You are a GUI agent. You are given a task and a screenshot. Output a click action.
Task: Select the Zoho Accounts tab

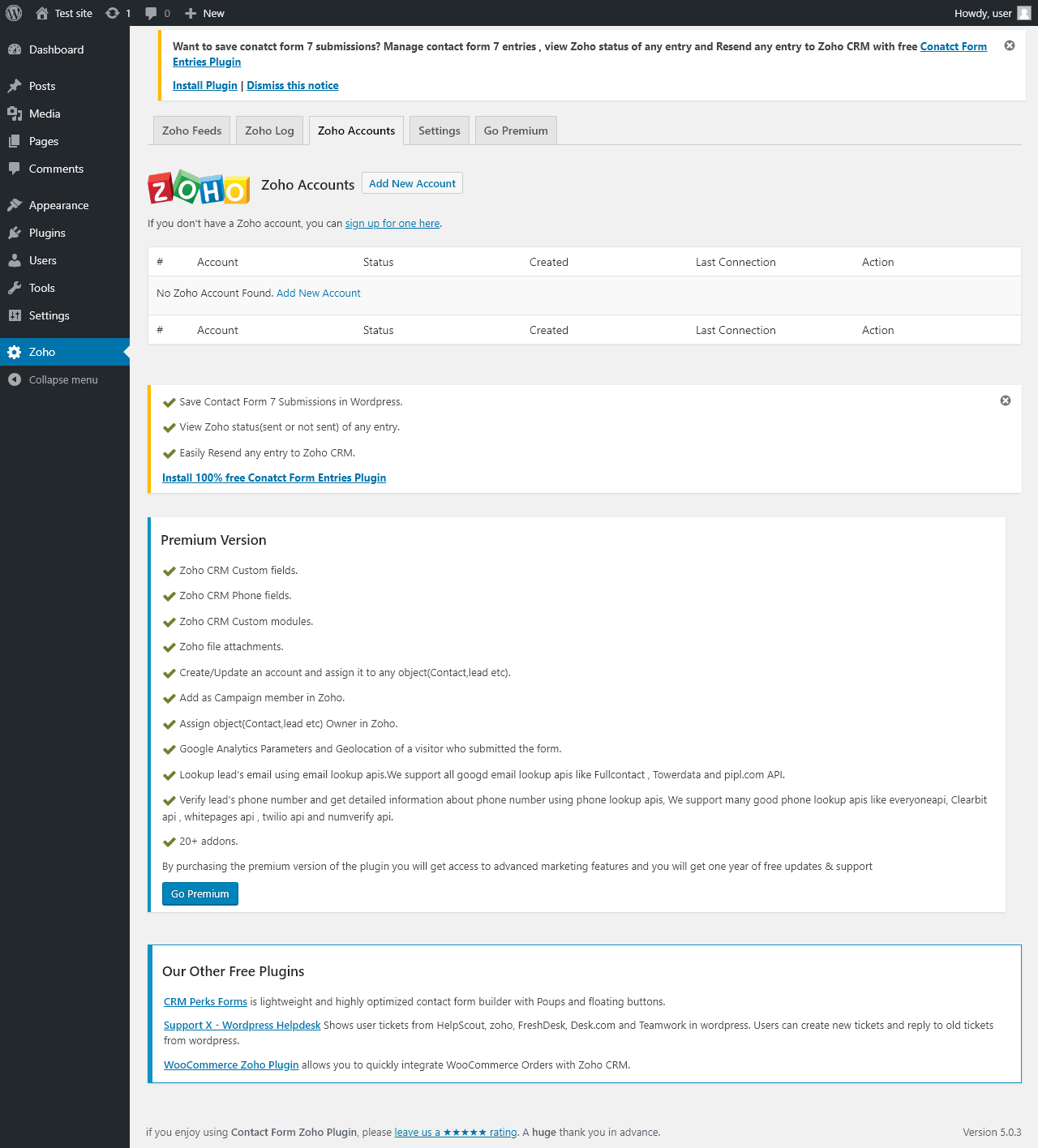[356, 131]
